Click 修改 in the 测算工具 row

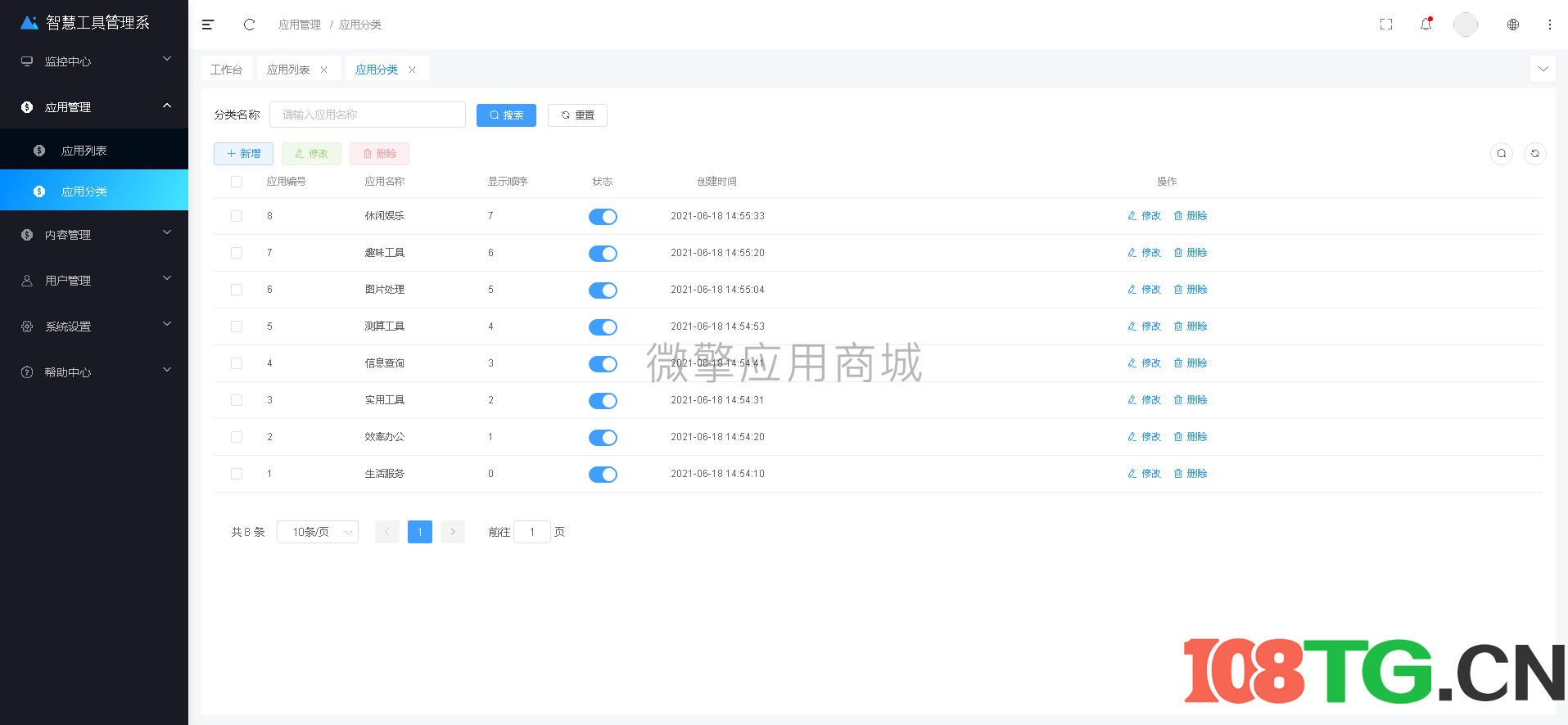click(x=1145, y=326)
